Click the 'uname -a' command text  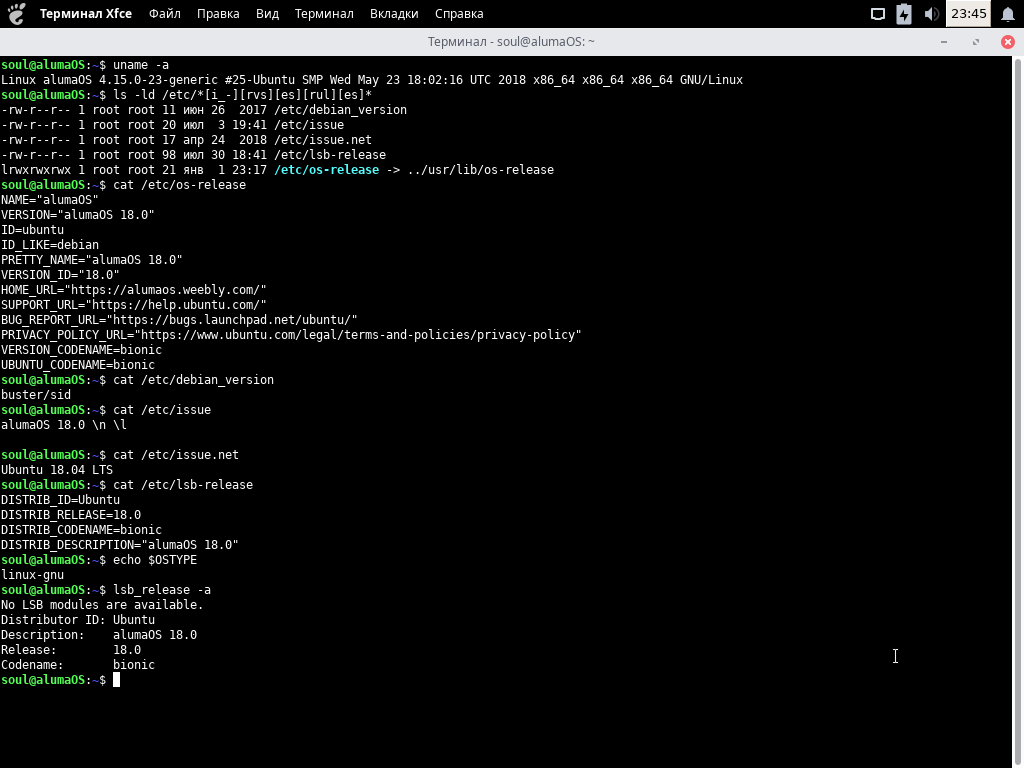(140, 65)
